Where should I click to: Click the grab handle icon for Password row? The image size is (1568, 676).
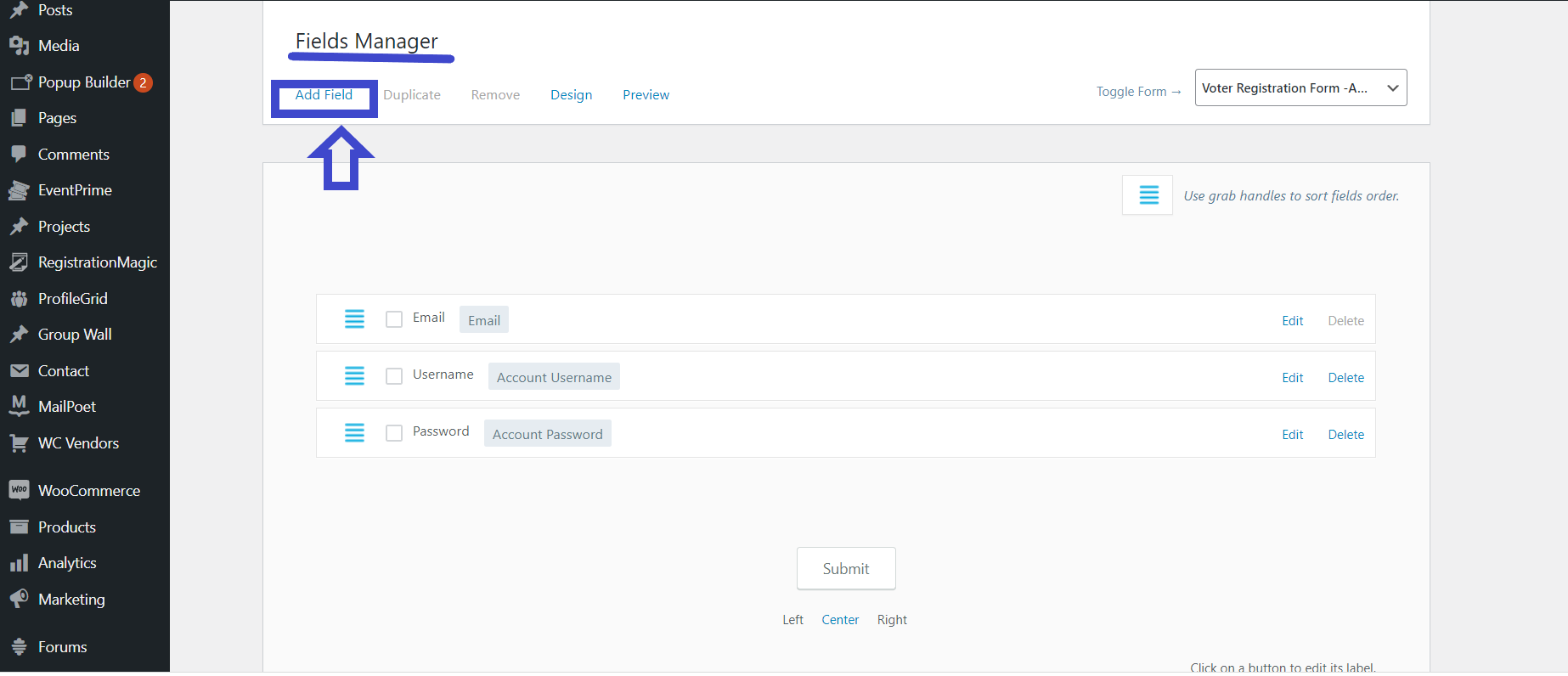[354, 433]
